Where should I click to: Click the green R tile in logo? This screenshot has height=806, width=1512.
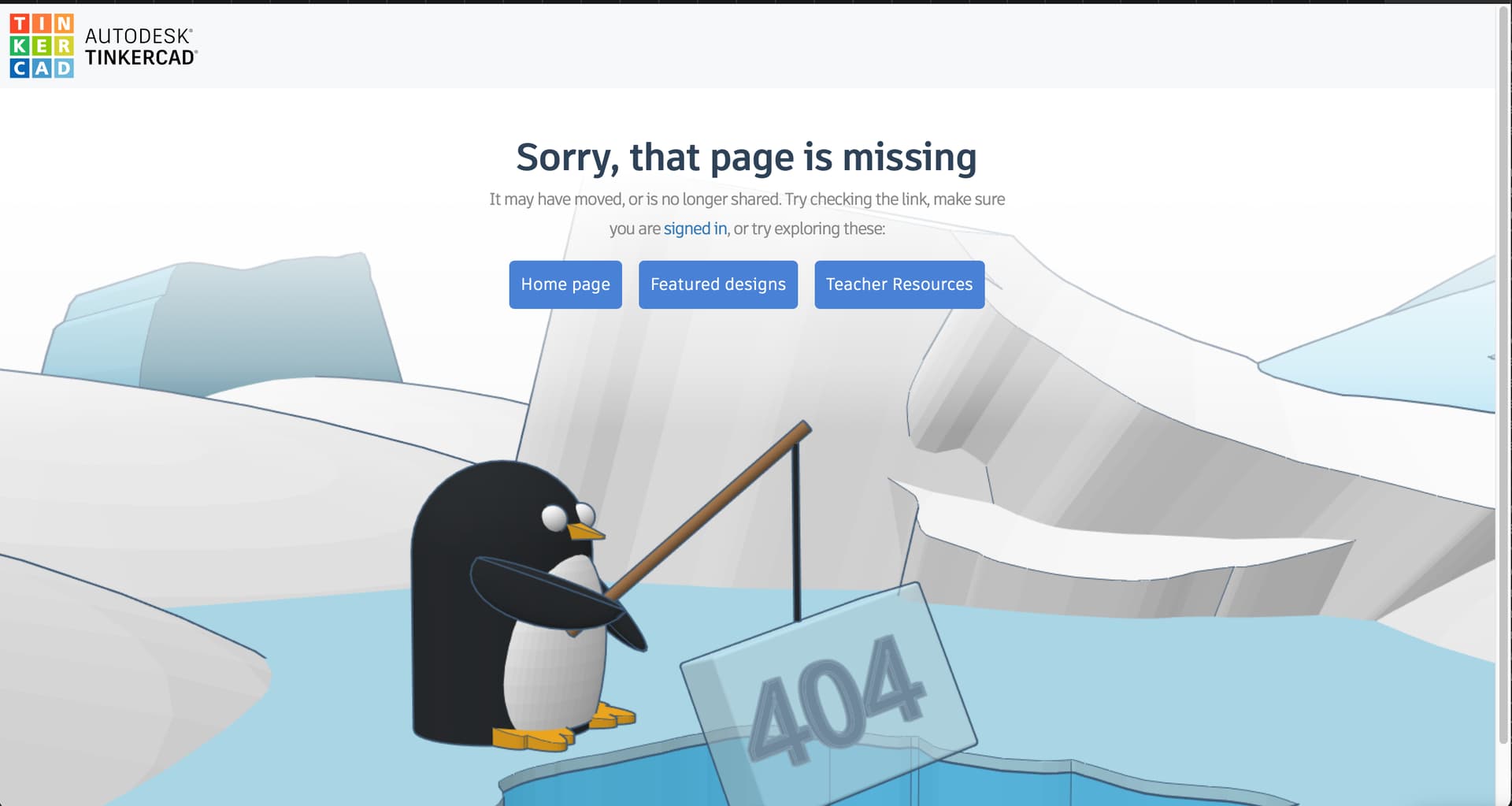click(x=64, y=46)
